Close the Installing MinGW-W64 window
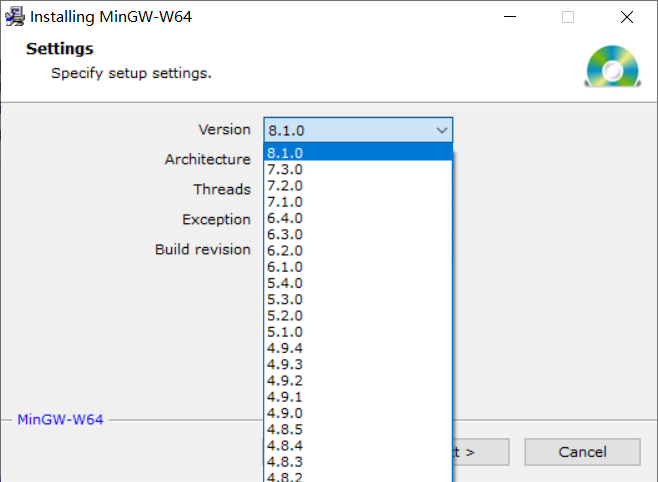This screenshot has width=658, height=482. [627, 17]
